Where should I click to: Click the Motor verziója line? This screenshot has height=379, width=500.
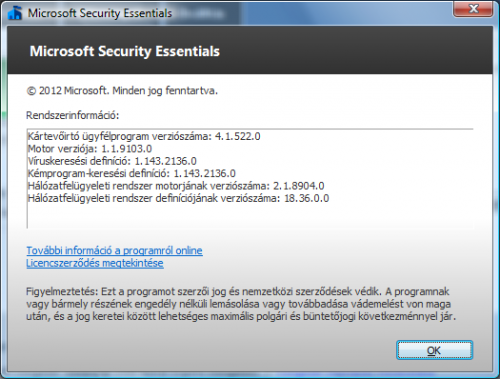[x=90, y=149]
